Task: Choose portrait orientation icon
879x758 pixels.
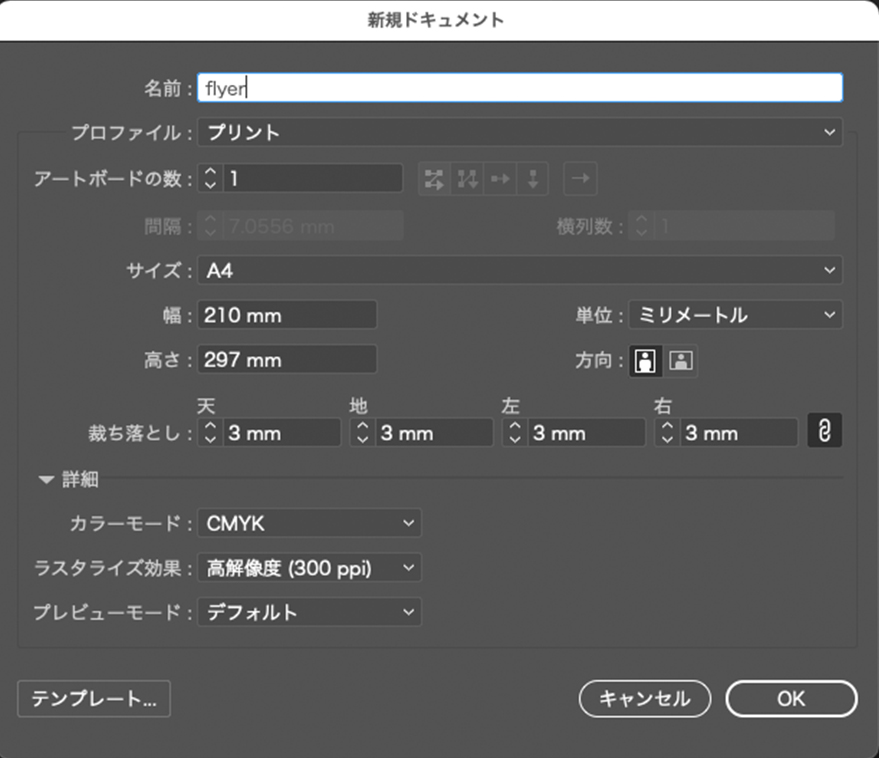Action: point(646,361)
